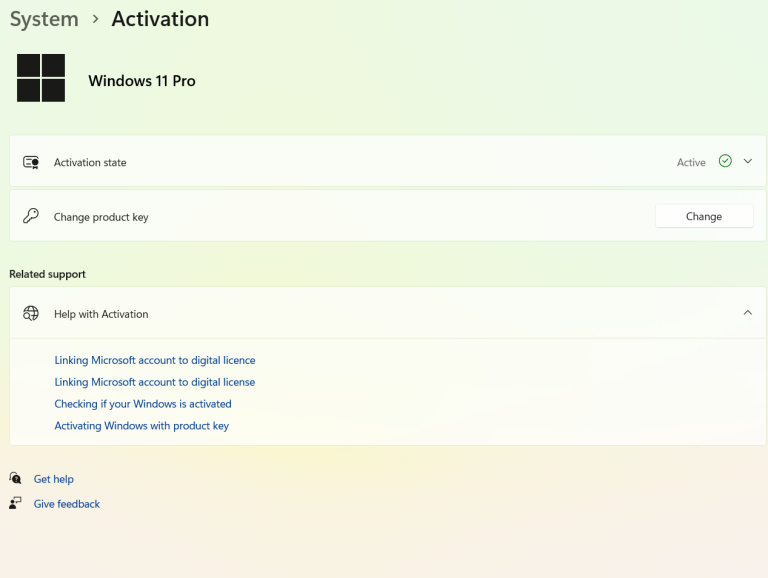Expand the Activation state details chevron
This screenshot has width=768, height=578.
(x=748, y=161)
